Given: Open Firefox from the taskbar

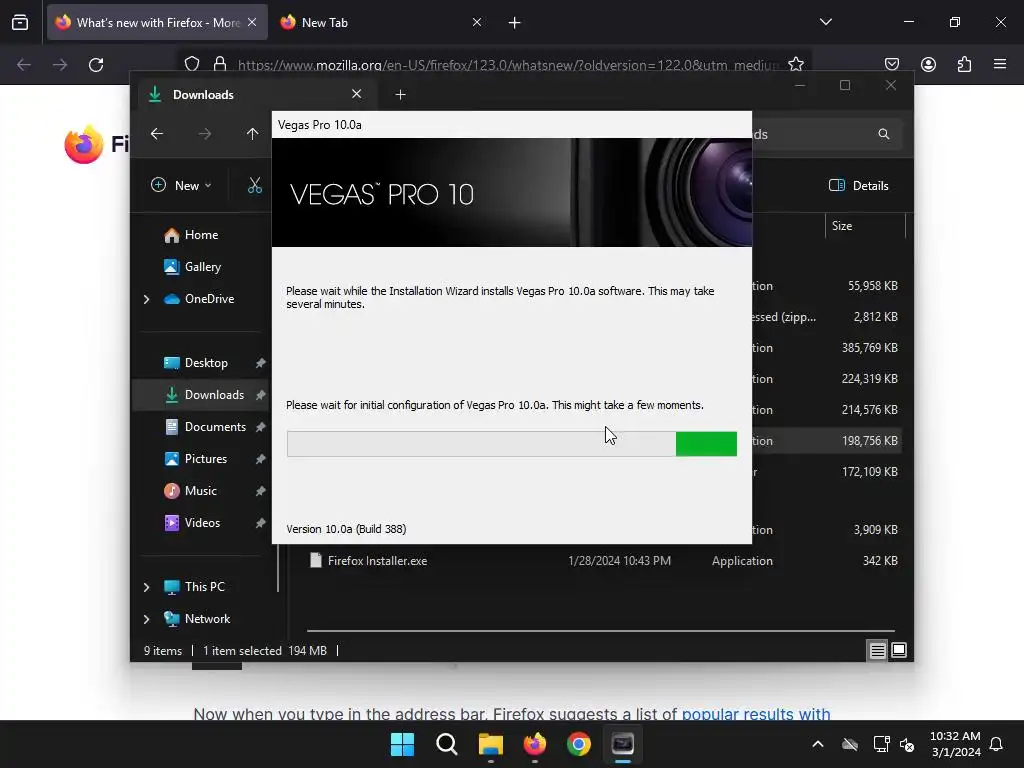Looking at the screenshot, I should tap(535, 744).
